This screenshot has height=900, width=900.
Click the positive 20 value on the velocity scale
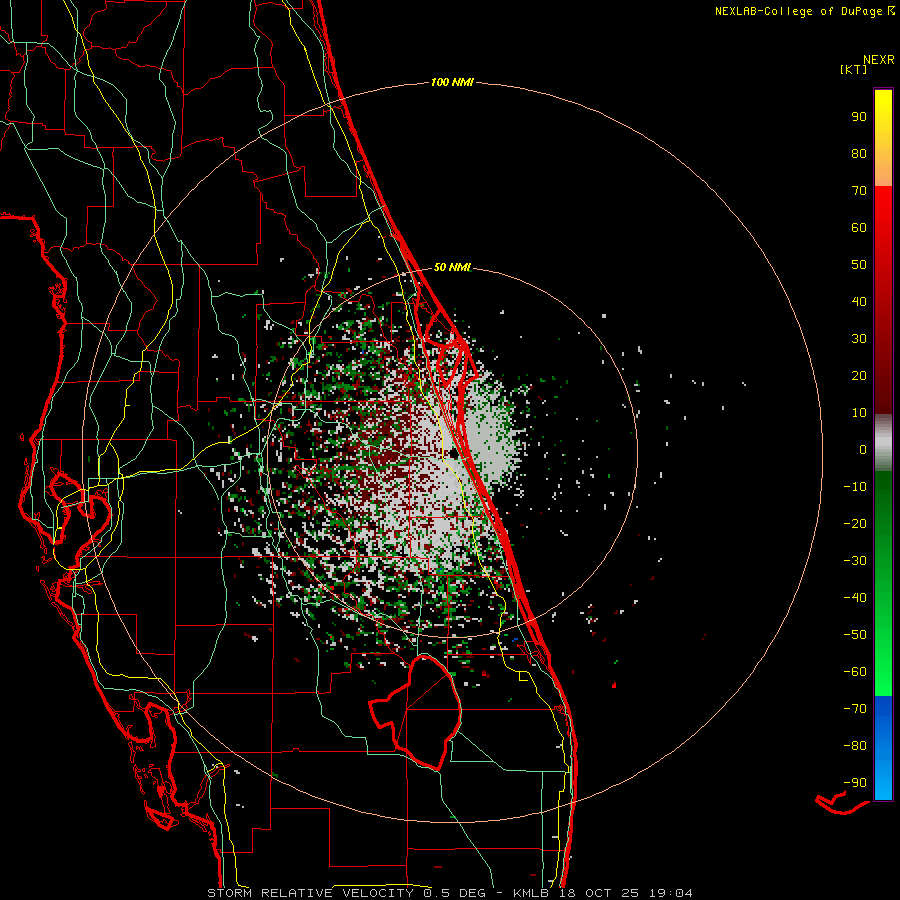click(859, 376)
